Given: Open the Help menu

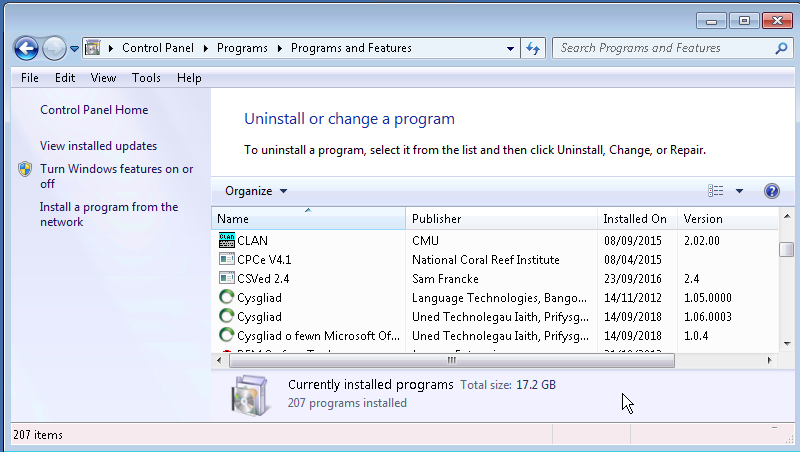Looking at the screenshot, I should pos(189,78).
